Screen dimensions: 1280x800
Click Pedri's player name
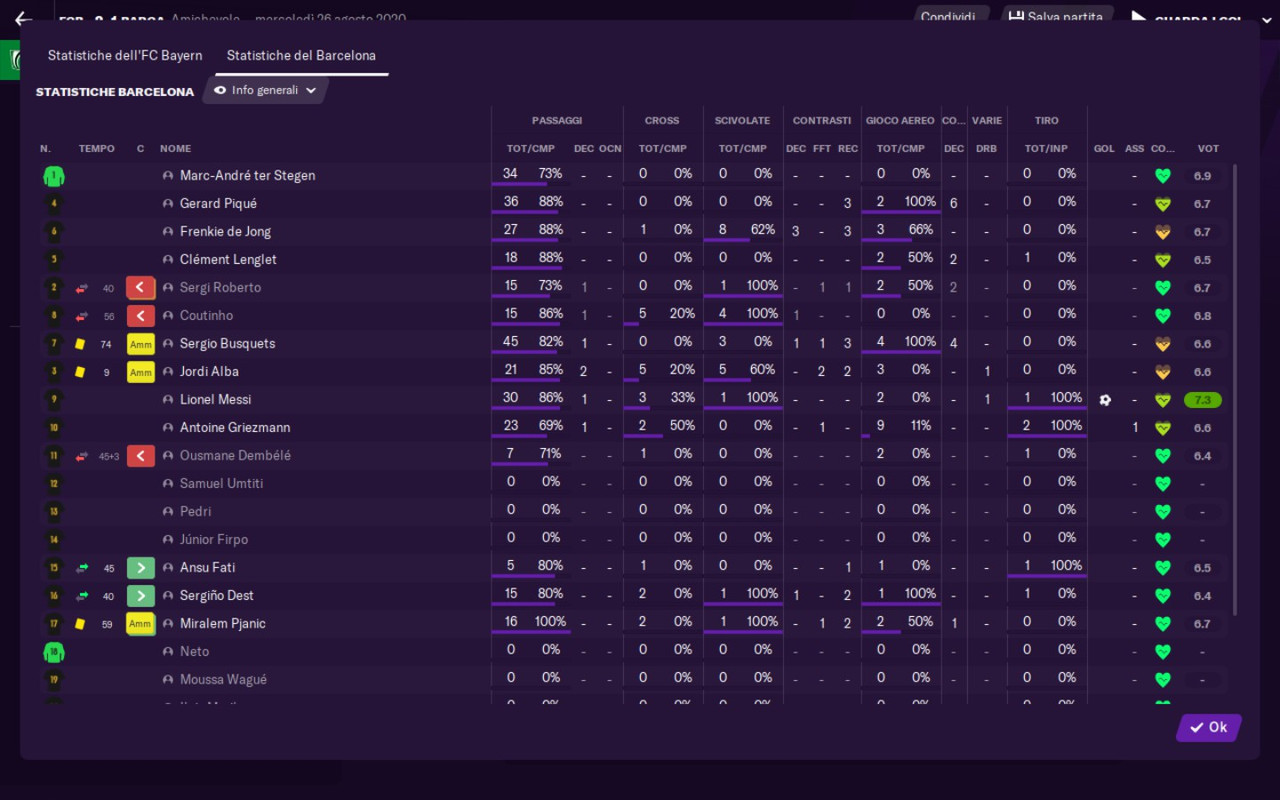[x=195, y=512]
